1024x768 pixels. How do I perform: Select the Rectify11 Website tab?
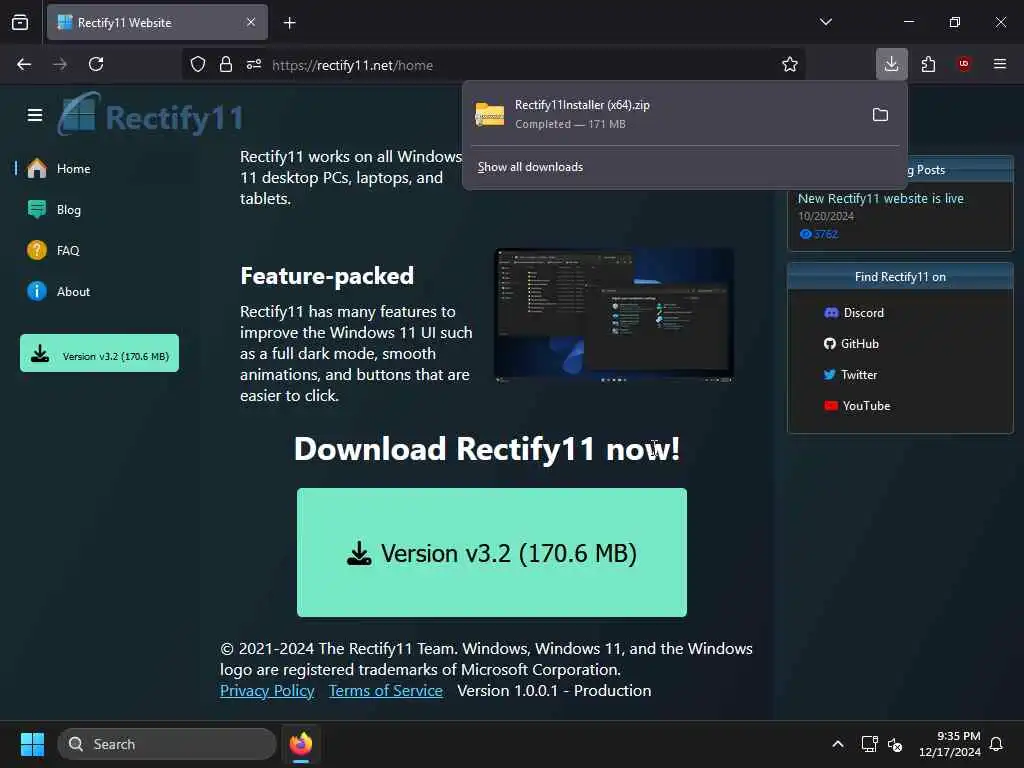pos(157,23)
